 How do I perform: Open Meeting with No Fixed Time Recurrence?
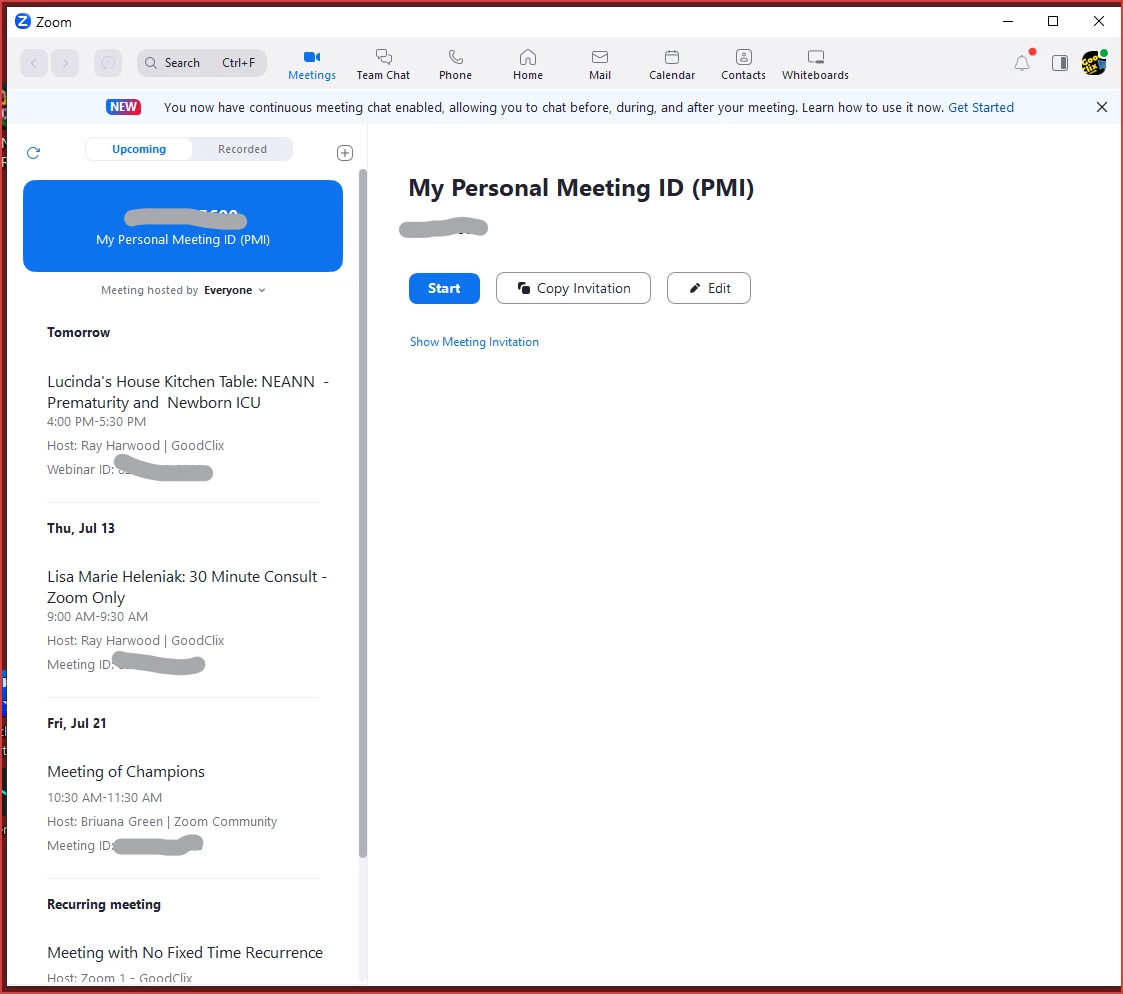[x=185, y=952]
